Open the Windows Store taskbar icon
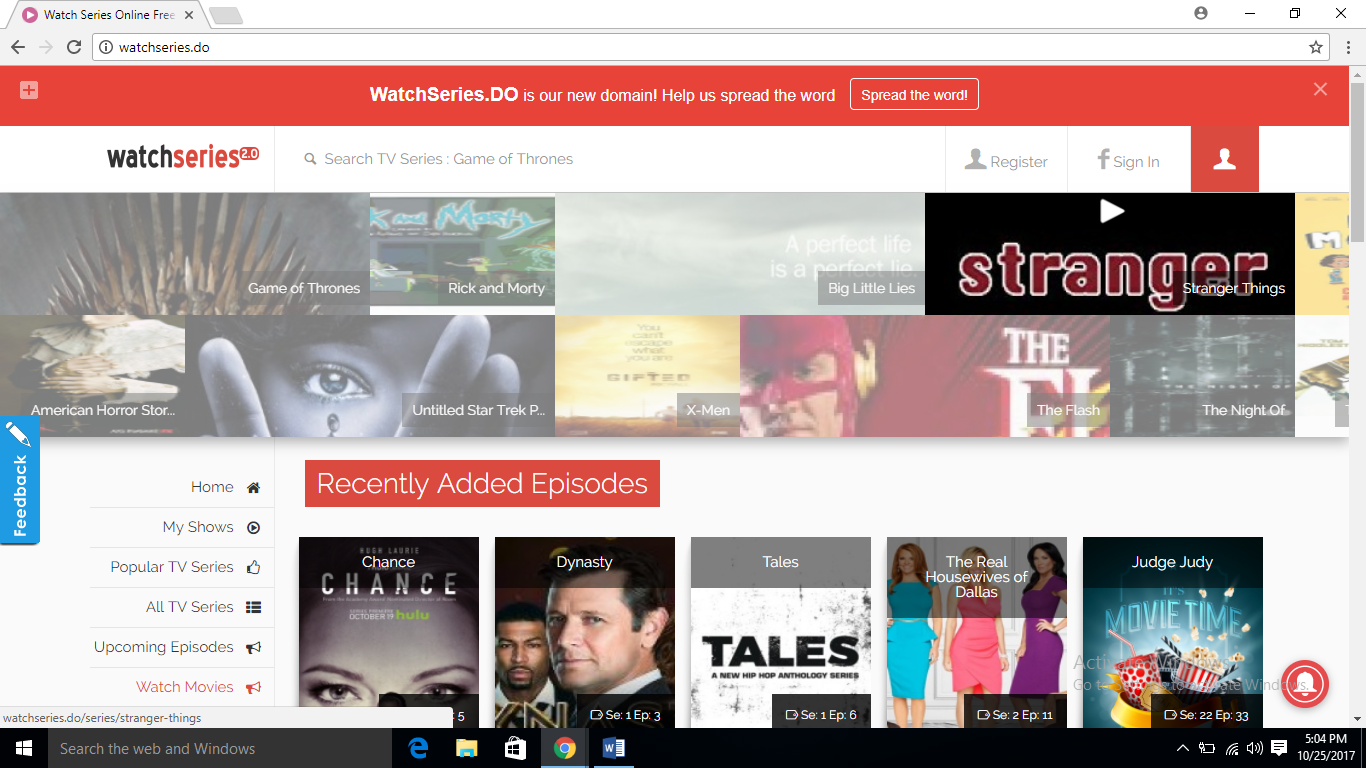 (x=516, y=748)
